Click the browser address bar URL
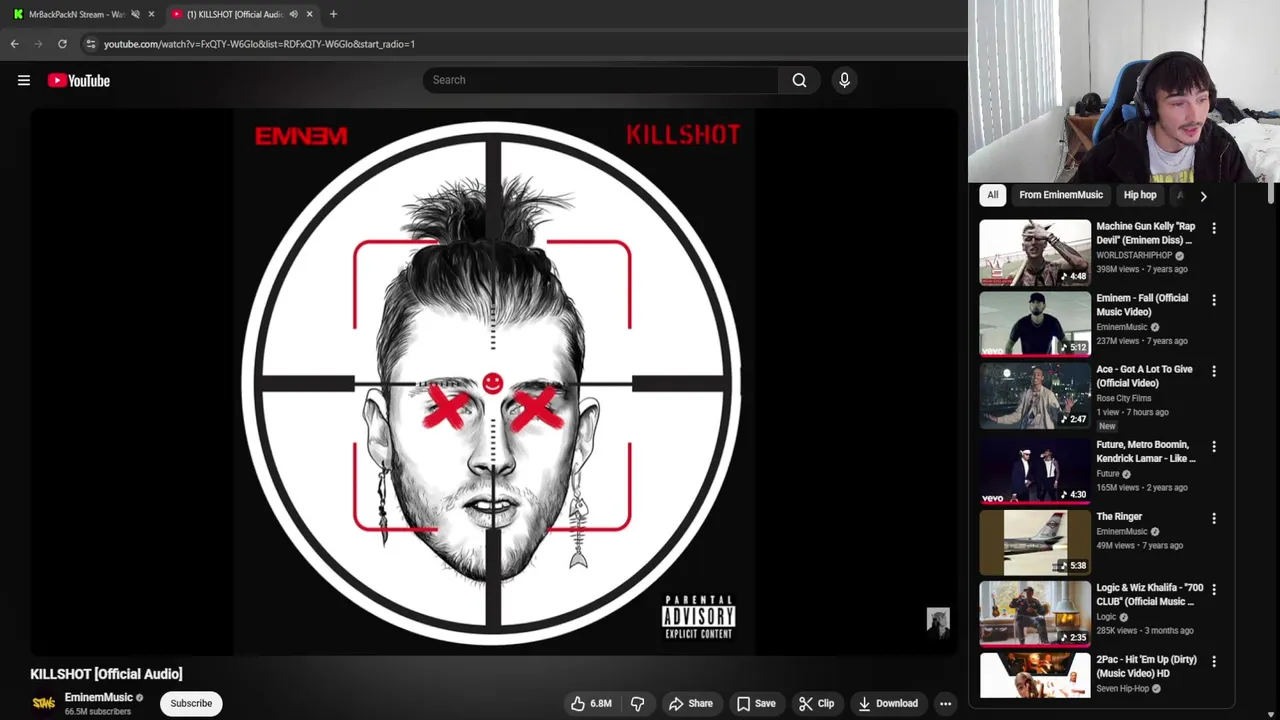 pos(259,44)
